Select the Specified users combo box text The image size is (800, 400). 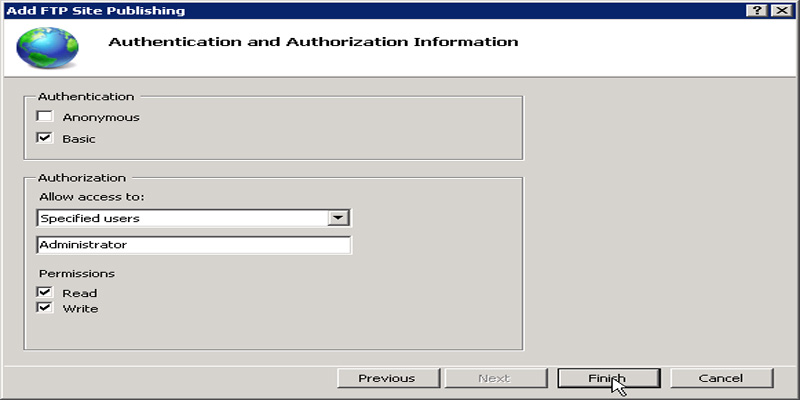(180, 217)
